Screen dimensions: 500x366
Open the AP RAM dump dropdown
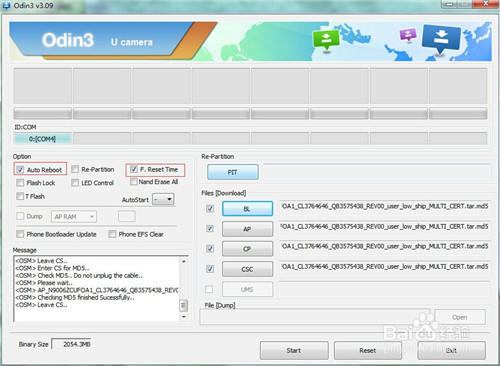pyautogui.click(x=74, y=217)
